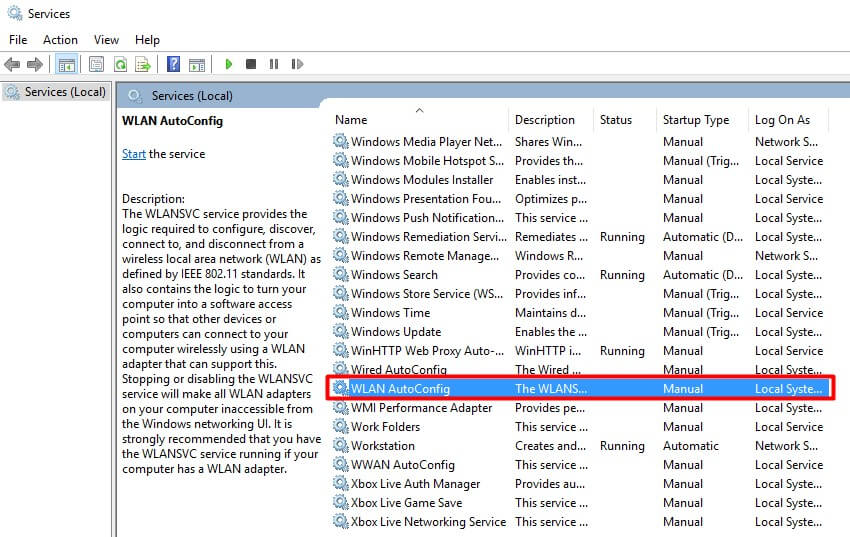850x537 pixels.
Task: Open the Properties toolbar icon
Action: [x=96, y=64]
